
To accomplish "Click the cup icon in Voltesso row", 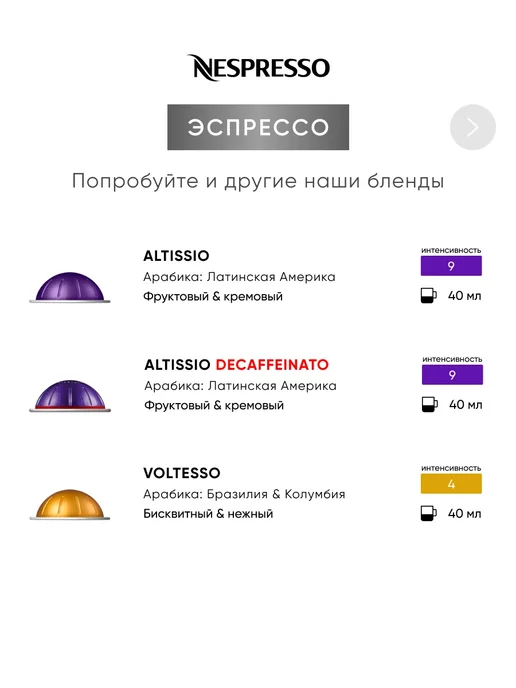I will click(x=428, y=513).
